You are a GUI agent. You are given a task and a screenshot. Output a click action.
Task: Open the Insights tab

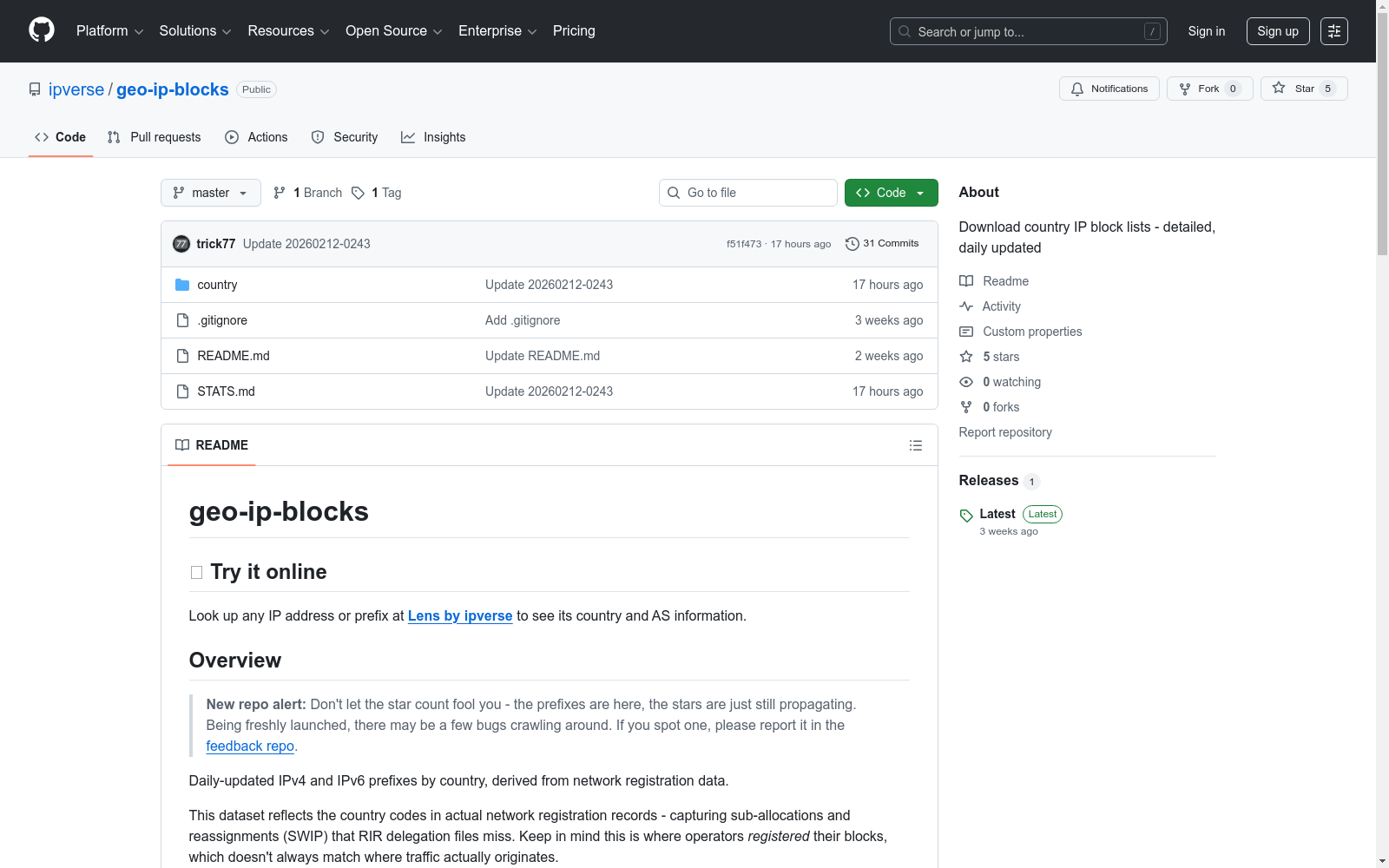[x=433, y=137]
